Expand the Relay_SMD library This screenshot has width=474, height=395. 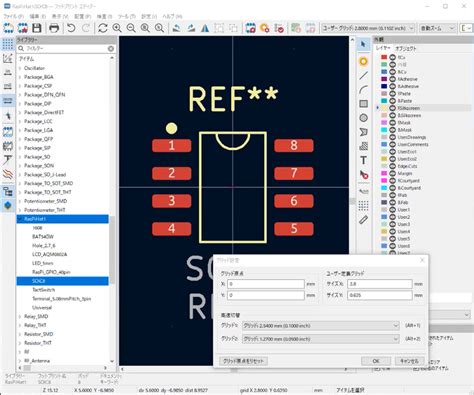(20, 316)
